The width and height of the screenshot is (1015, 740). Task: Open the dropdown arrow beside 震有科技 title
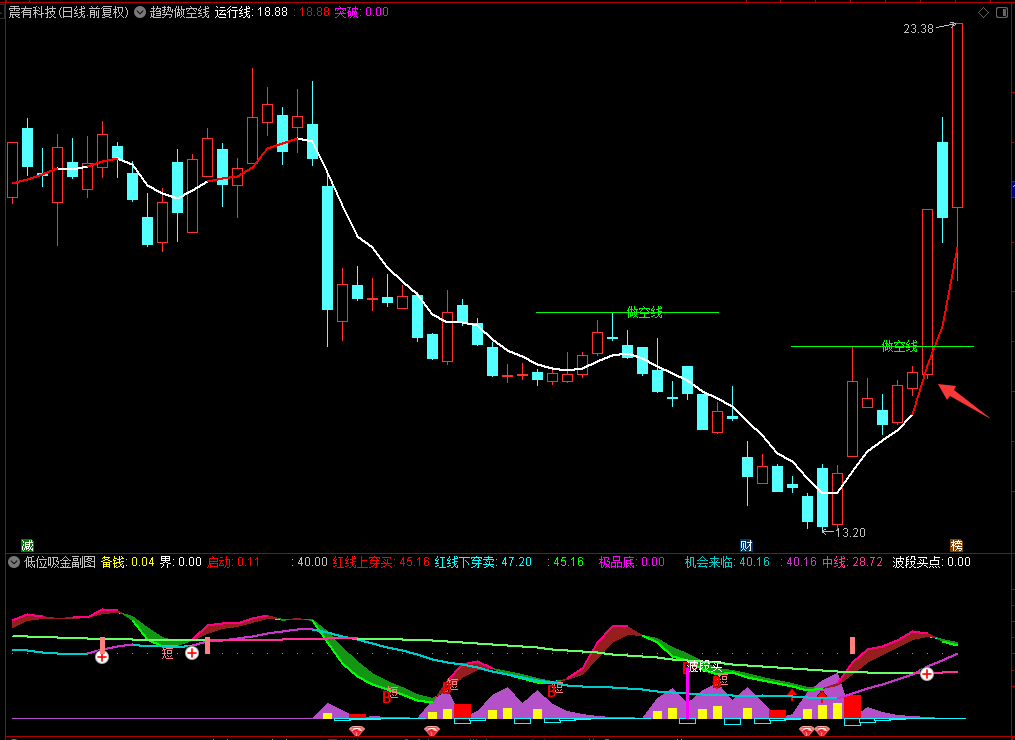click(140, 12)
